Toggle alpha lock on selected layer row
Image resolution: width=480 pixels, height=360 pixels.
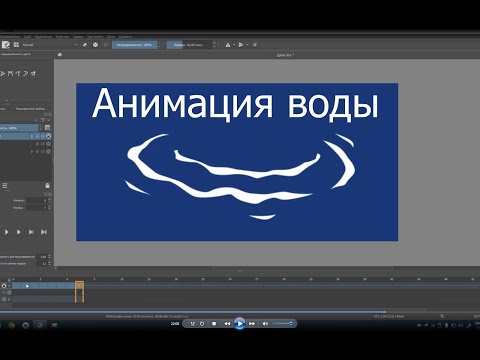(43, 136)
